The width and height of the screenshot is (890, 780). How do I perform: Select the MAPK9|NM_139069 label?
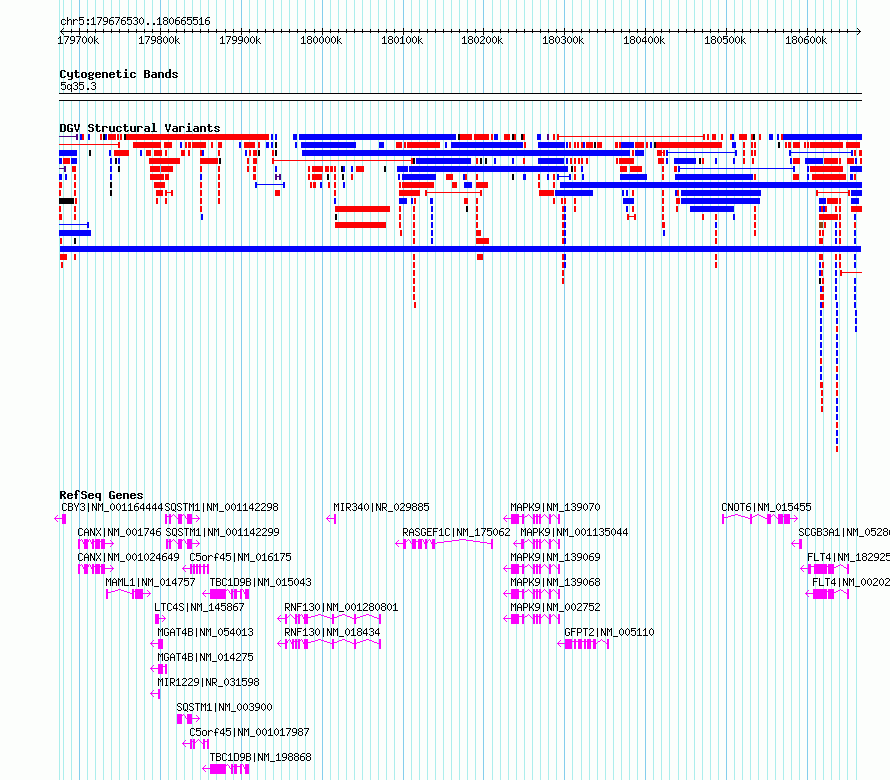[555, 557]
